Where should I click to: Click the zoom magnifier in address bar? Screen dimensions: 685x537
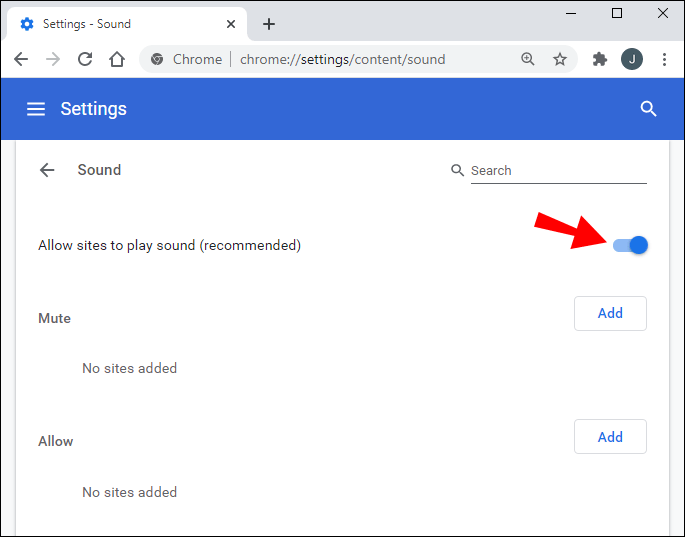coord(528,59)
